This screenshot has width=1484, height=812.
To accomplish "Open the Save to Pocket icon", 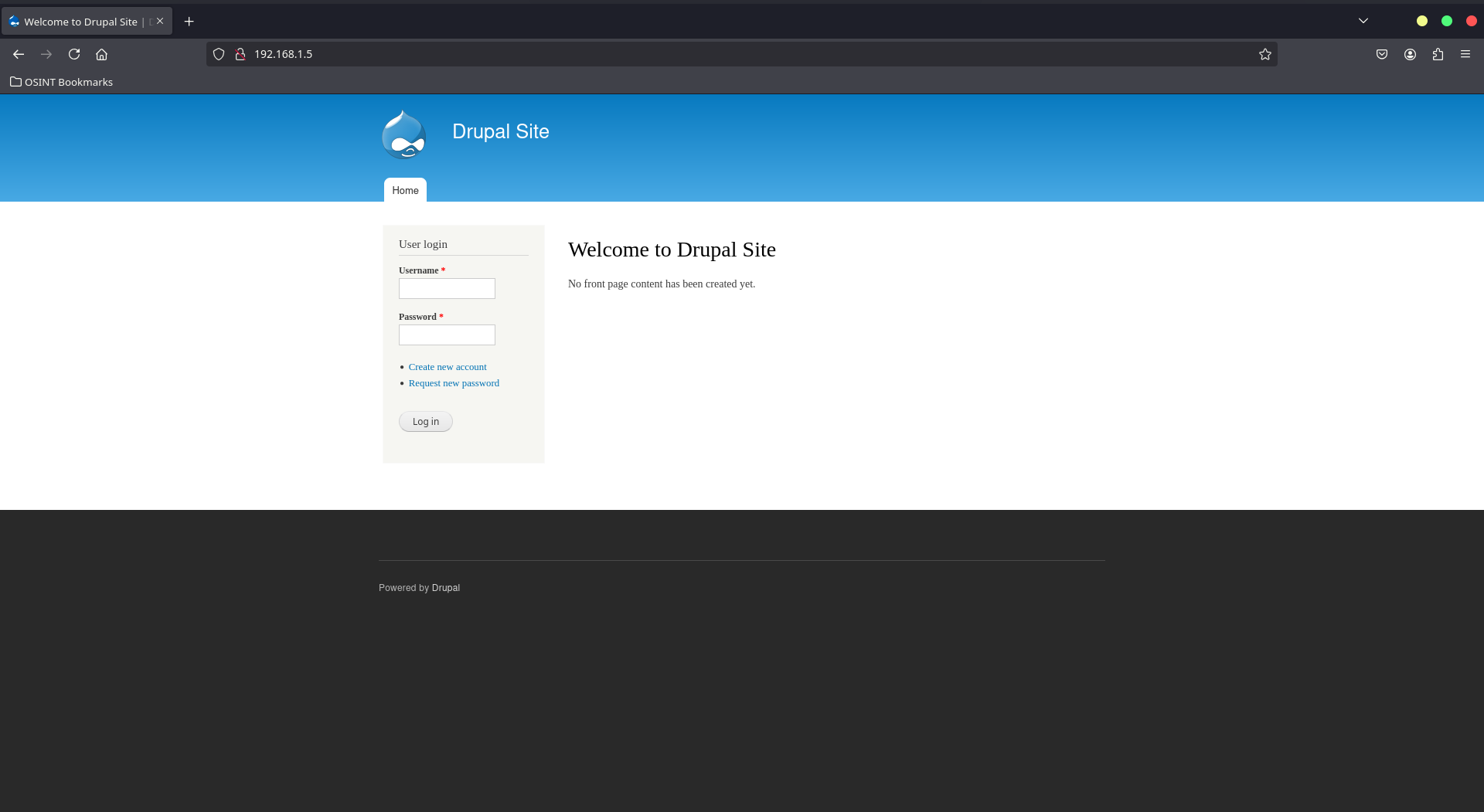I will click(1382, 54).
